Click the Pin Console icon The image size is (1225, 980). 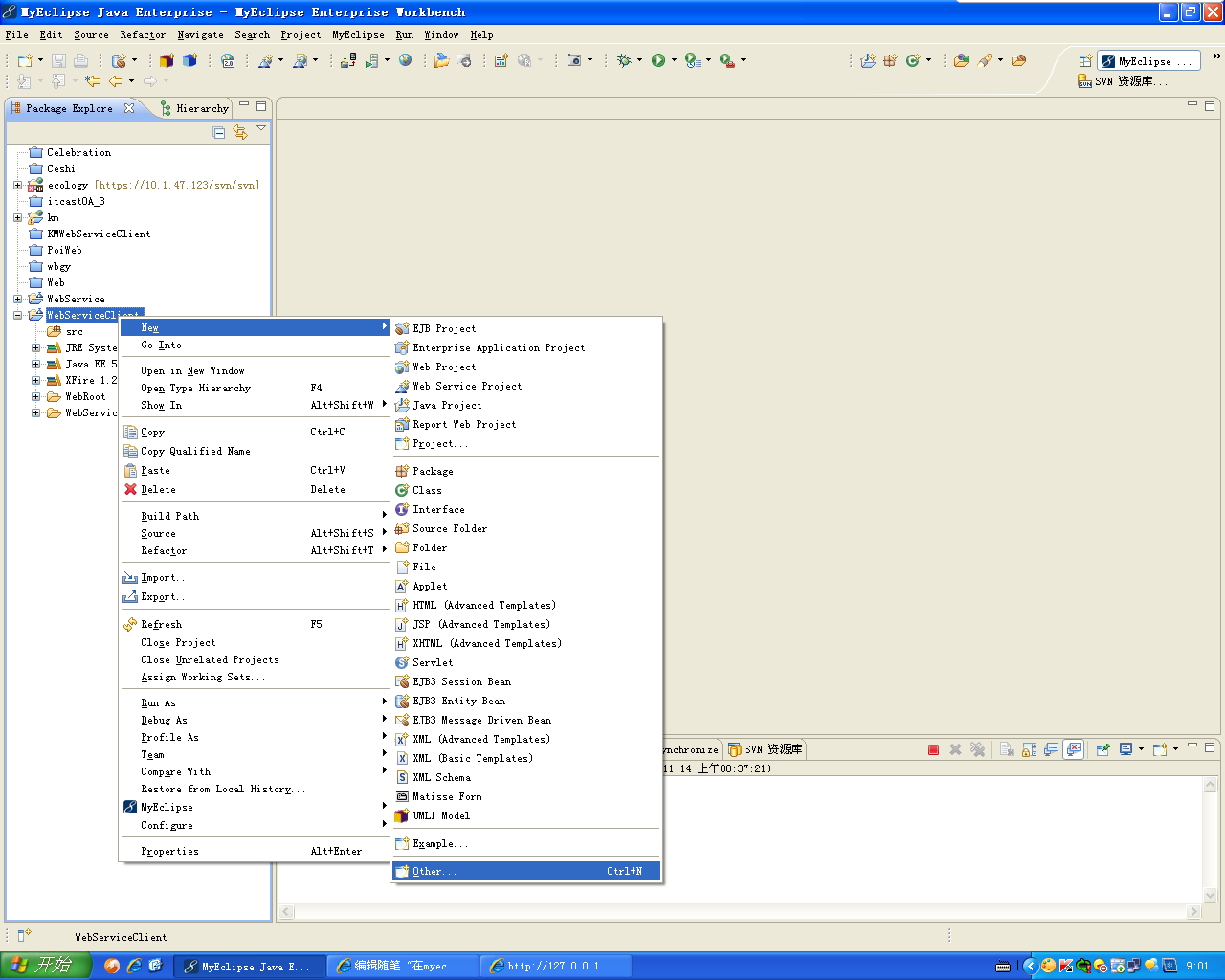[1102, 749]
